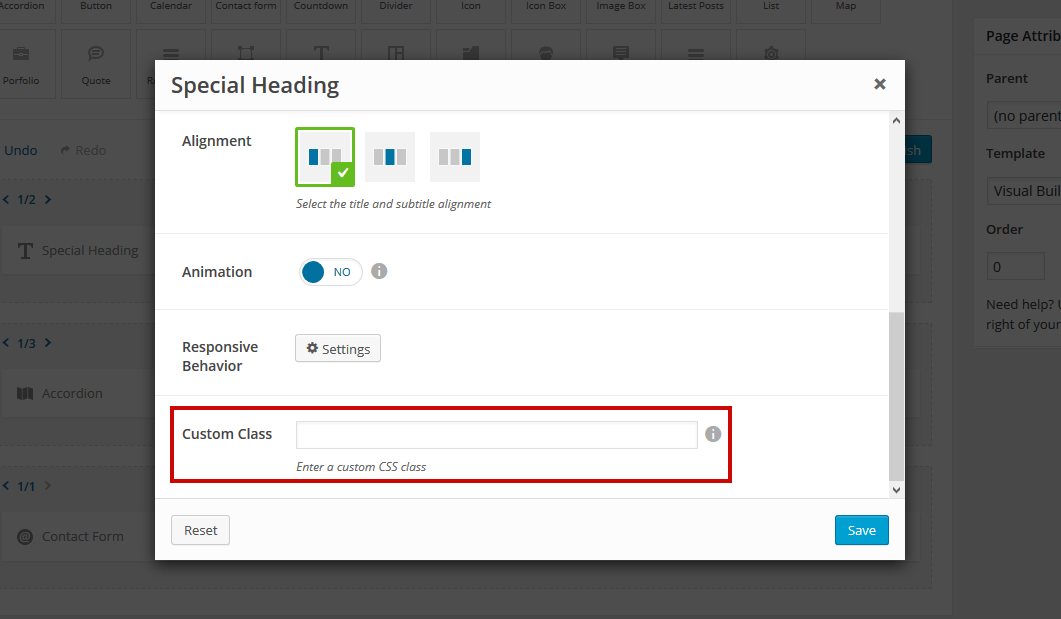1061x619 pixels.
Task: Open the Parent dropdown showing (no parent)
Action: point(1024,116)
